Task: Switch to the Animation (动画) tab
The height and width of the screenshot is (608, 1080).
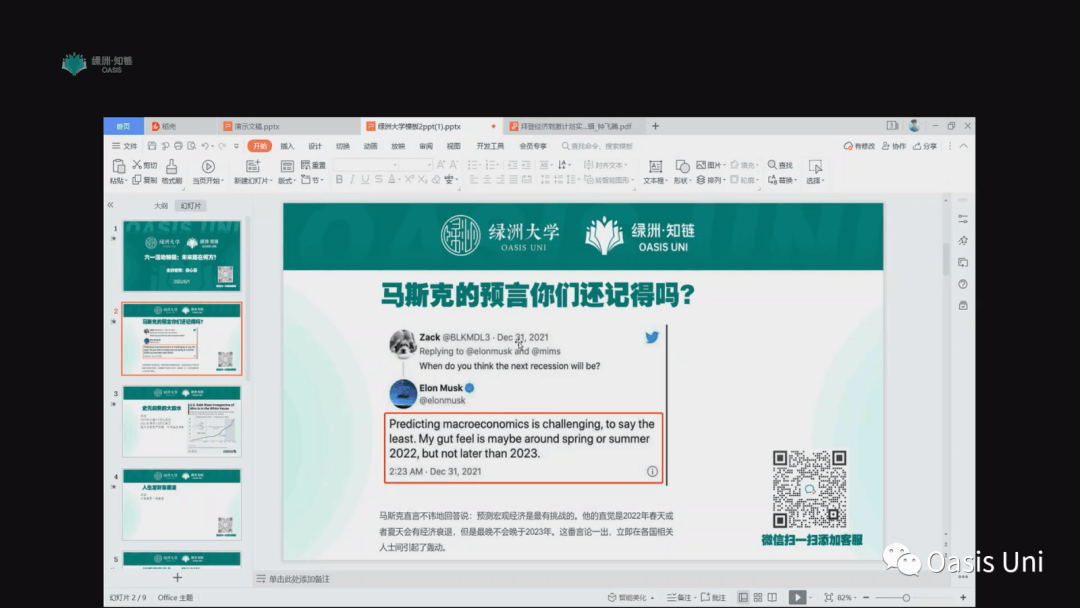Action: [371, 146]
